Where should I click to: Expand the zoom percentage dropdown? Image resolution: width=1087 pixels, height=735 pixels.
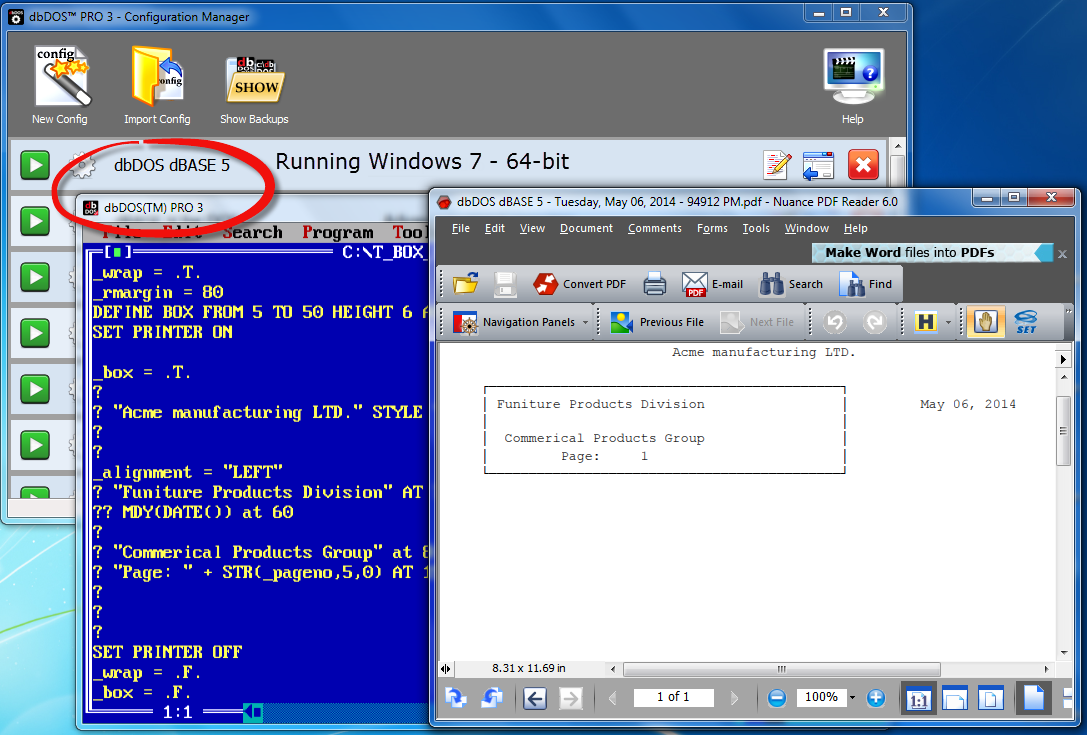(x=853, y=698)
